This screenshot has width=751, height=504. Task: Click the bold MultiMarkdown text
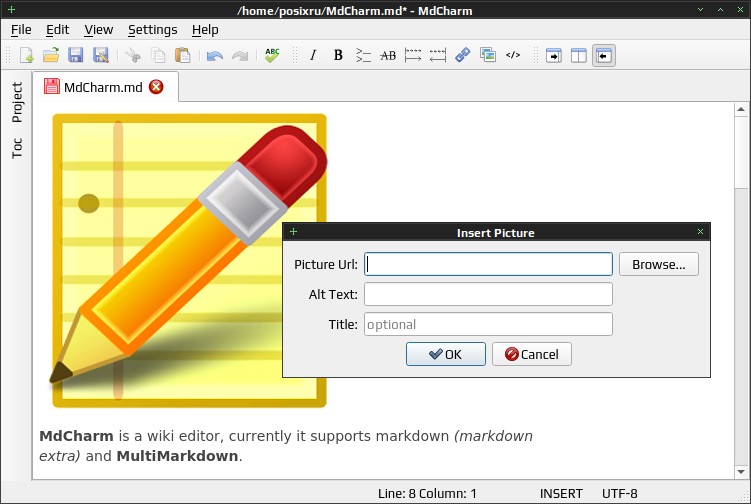[177, 456]
